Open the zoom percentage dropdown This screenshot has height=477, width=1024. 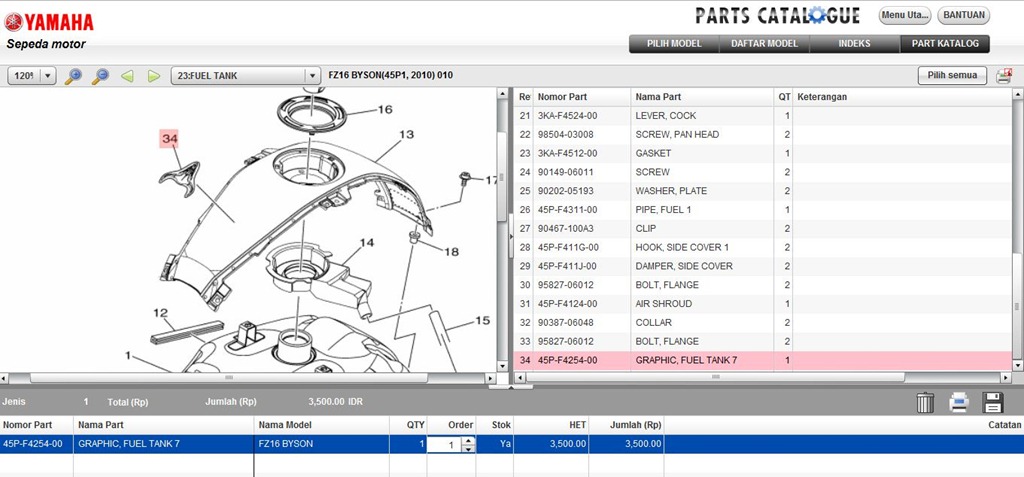click(x=47, y=76)
